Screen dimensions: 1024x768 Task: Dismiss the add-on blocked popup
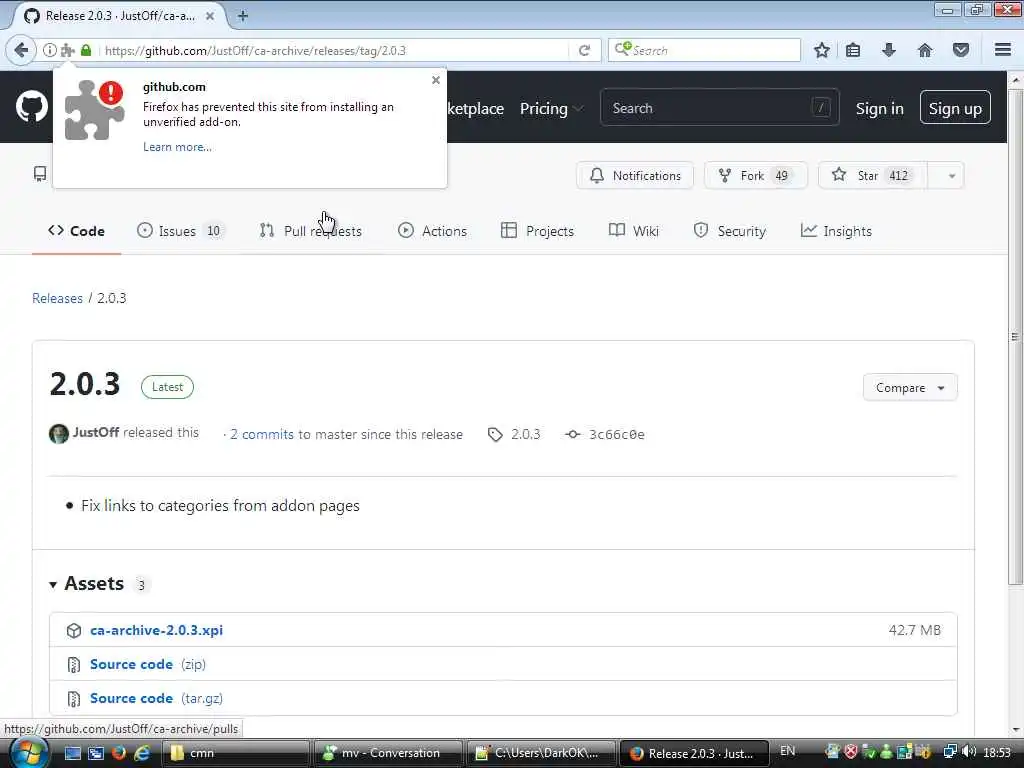click(x=436, y=80)
